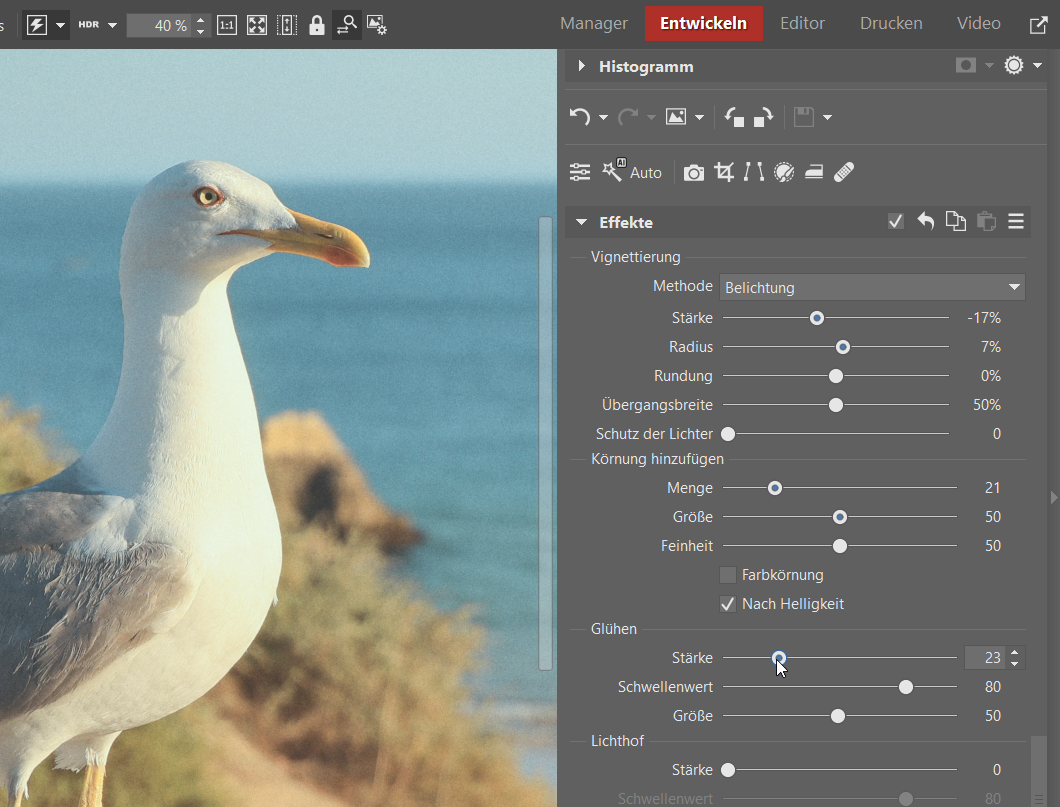This screenshot has height=807, width=1060.
Task: Open the Editor tab
Action: tap(802, 23)
